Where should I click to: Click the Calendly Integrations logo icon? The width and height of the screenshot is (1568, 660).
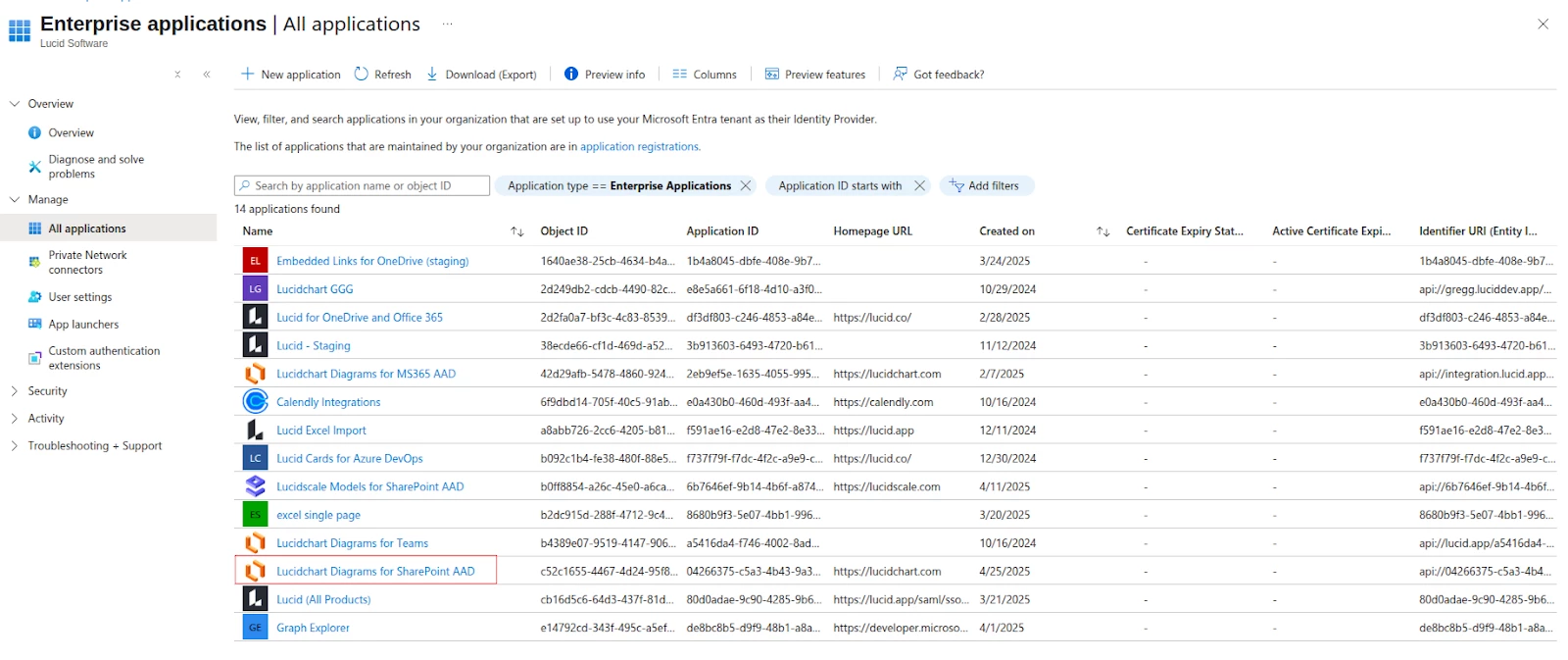pyautogui.click(x=255, y=401)
